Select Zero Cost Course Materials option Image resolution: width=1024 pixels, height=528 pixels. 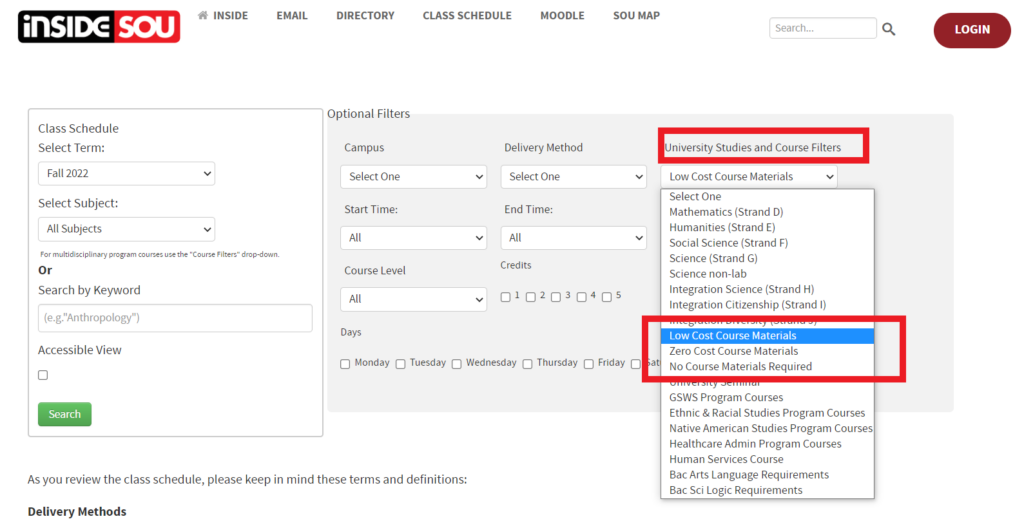[733, 351]
